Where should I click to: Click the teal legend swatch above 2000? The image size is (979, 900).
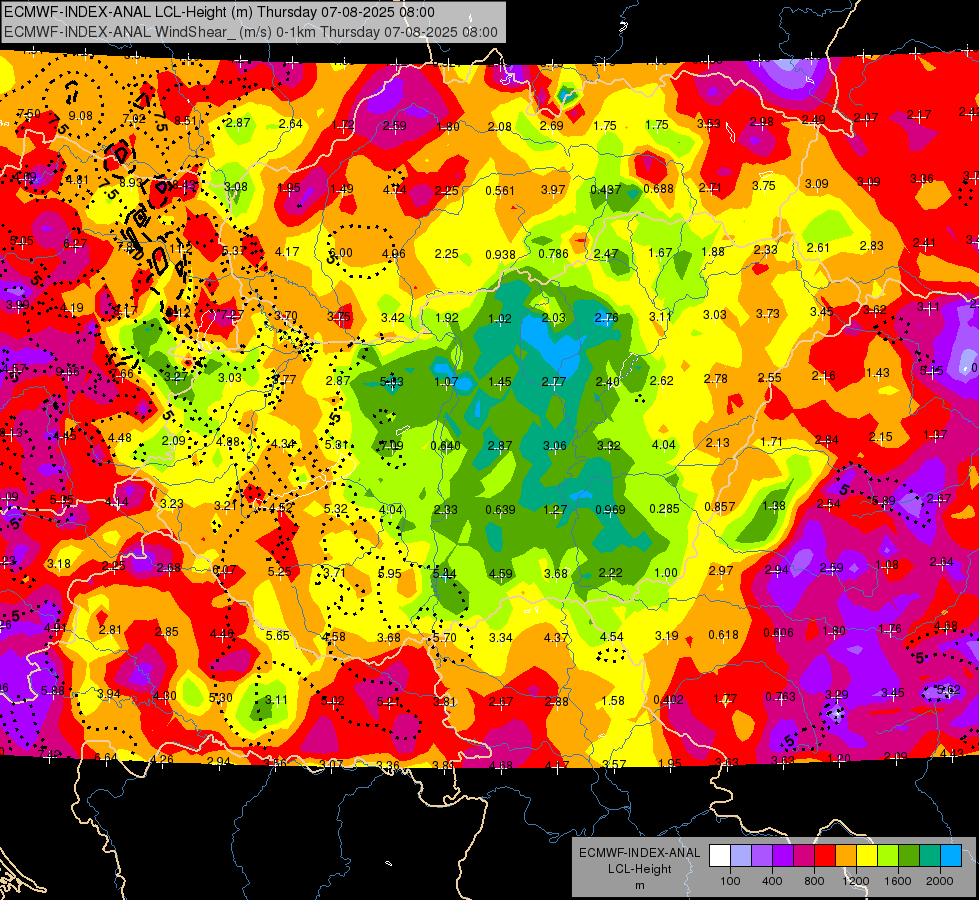929,856
